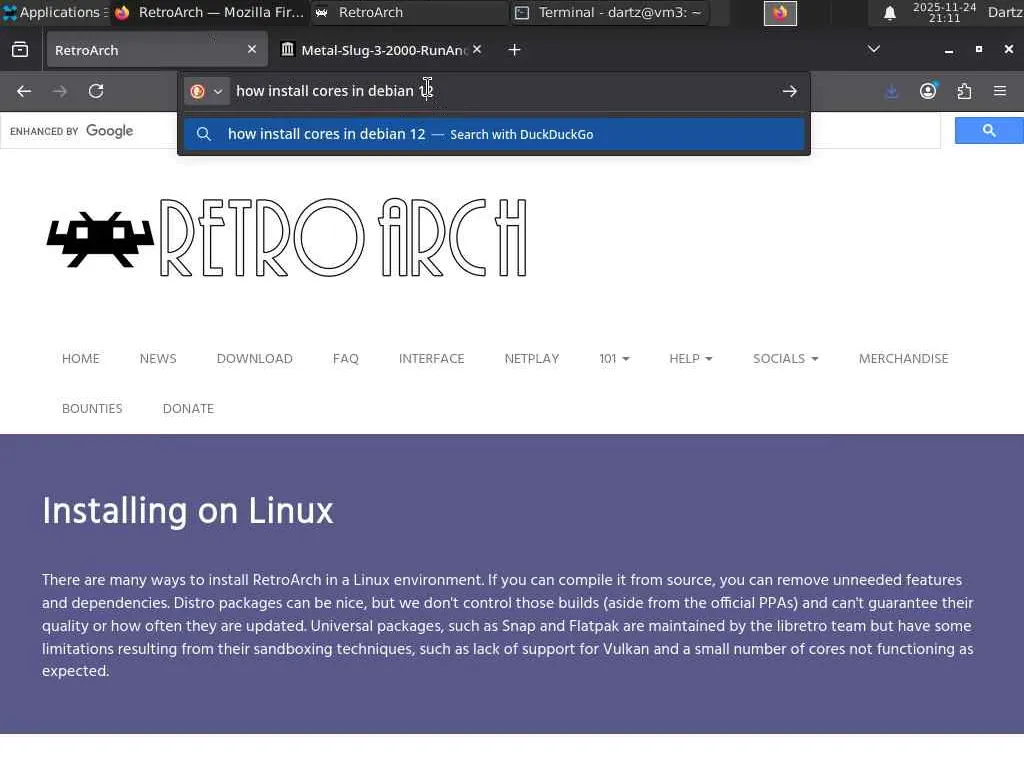
Task: Switch to the Metal-Slug-3-2000 tab
Action: (x=382, y=50)
